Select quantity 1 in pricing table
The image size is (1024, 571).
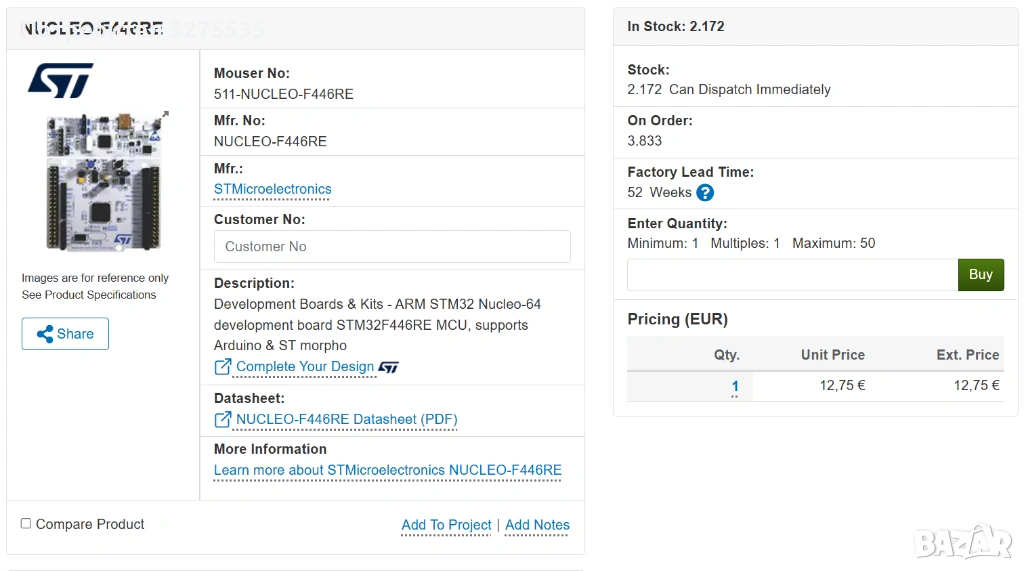tap(735, 386)
